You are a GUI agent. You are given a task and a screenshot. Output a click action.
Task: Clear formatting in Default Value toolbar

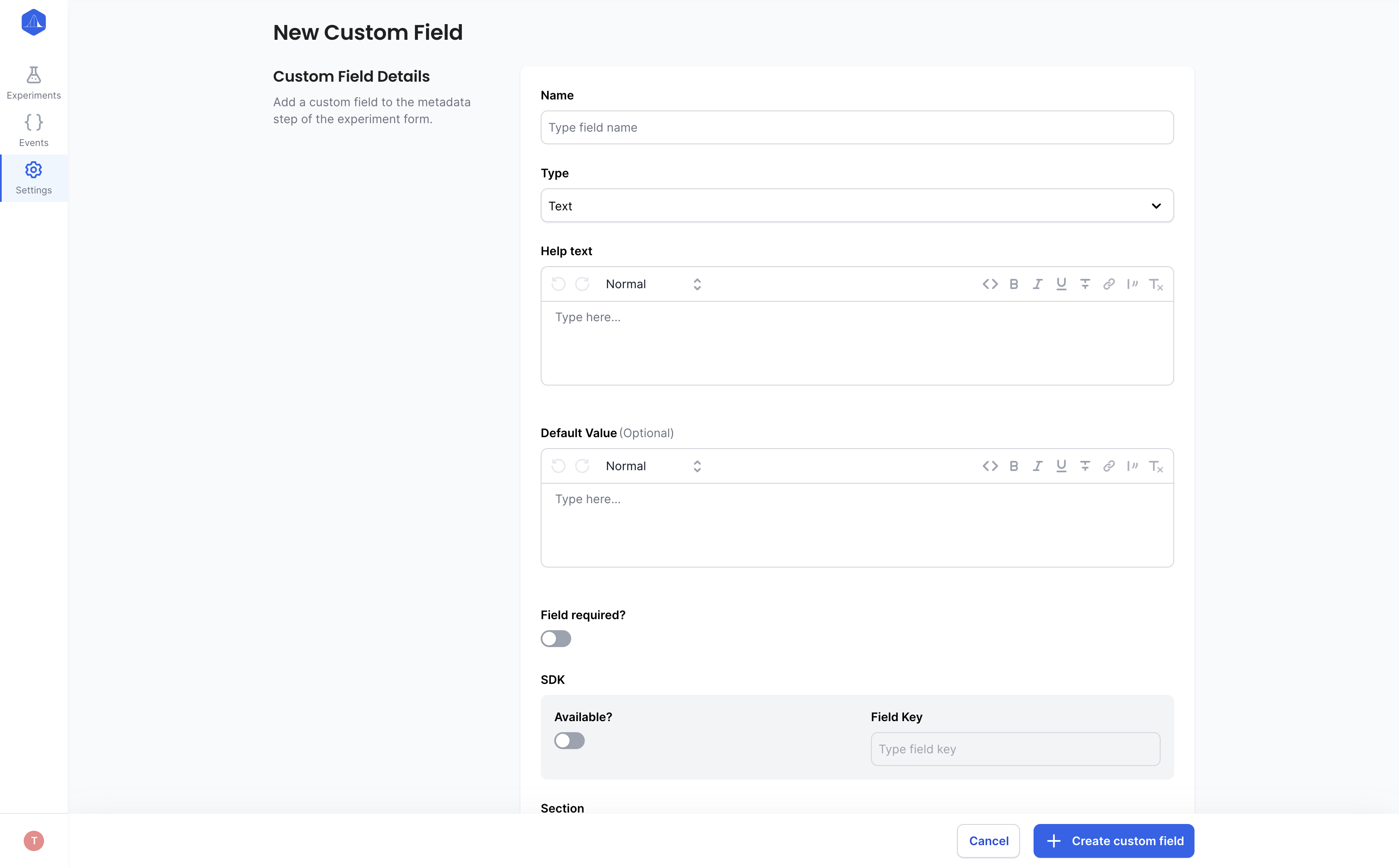click(x=1156, y=466)
